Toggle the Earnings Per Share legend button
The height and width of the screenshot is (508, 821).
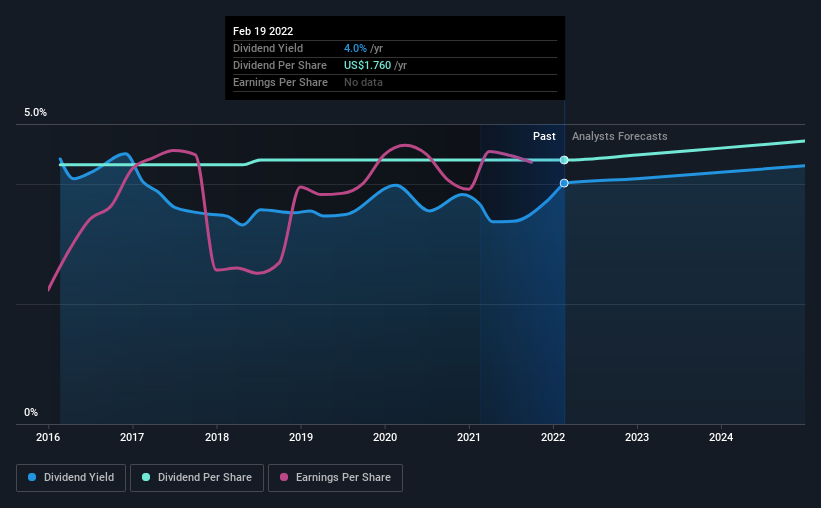coord(335,478)
